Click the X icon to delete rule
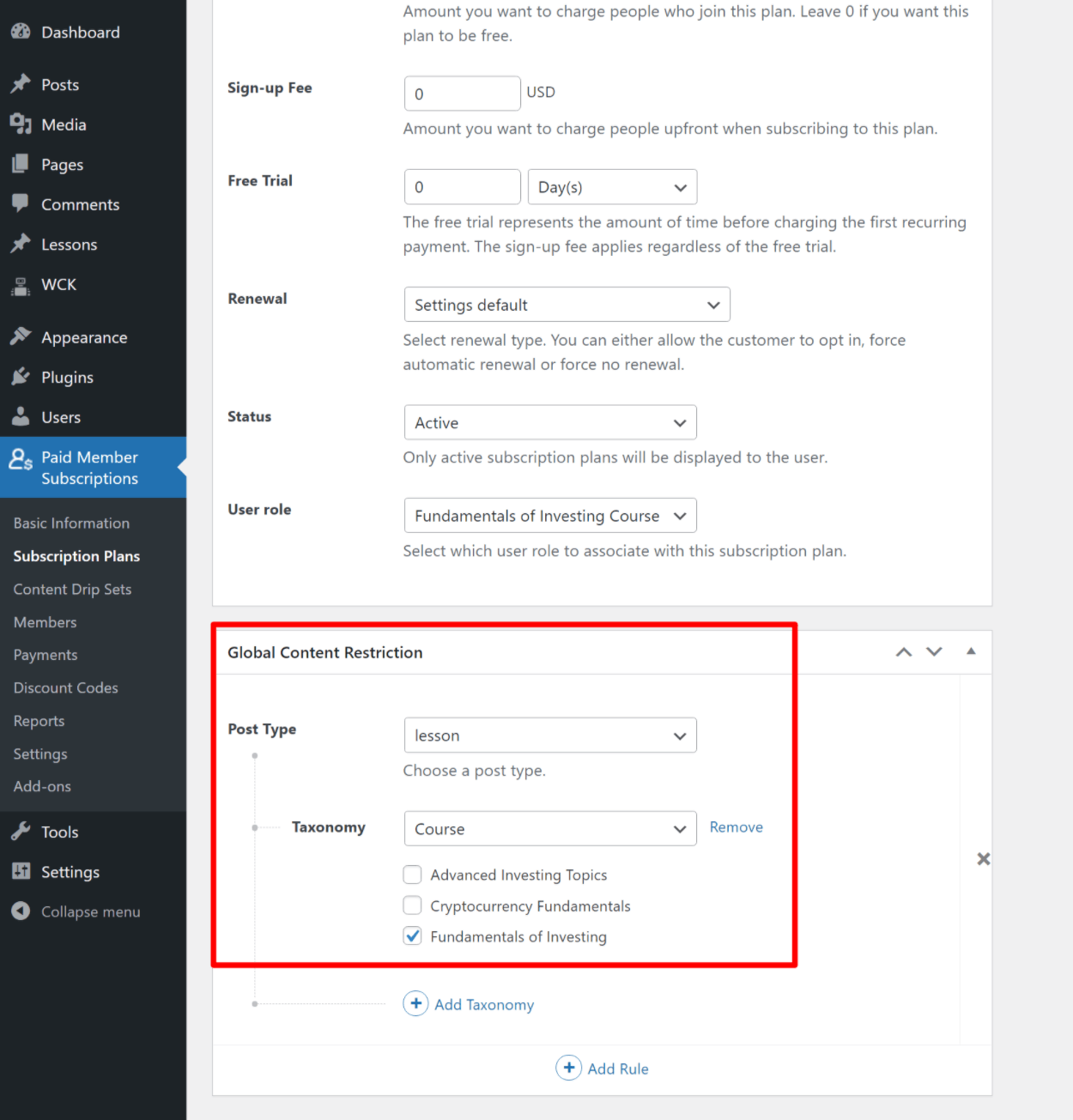Viewport: 1073px width, 1120px height. (983, 858)
